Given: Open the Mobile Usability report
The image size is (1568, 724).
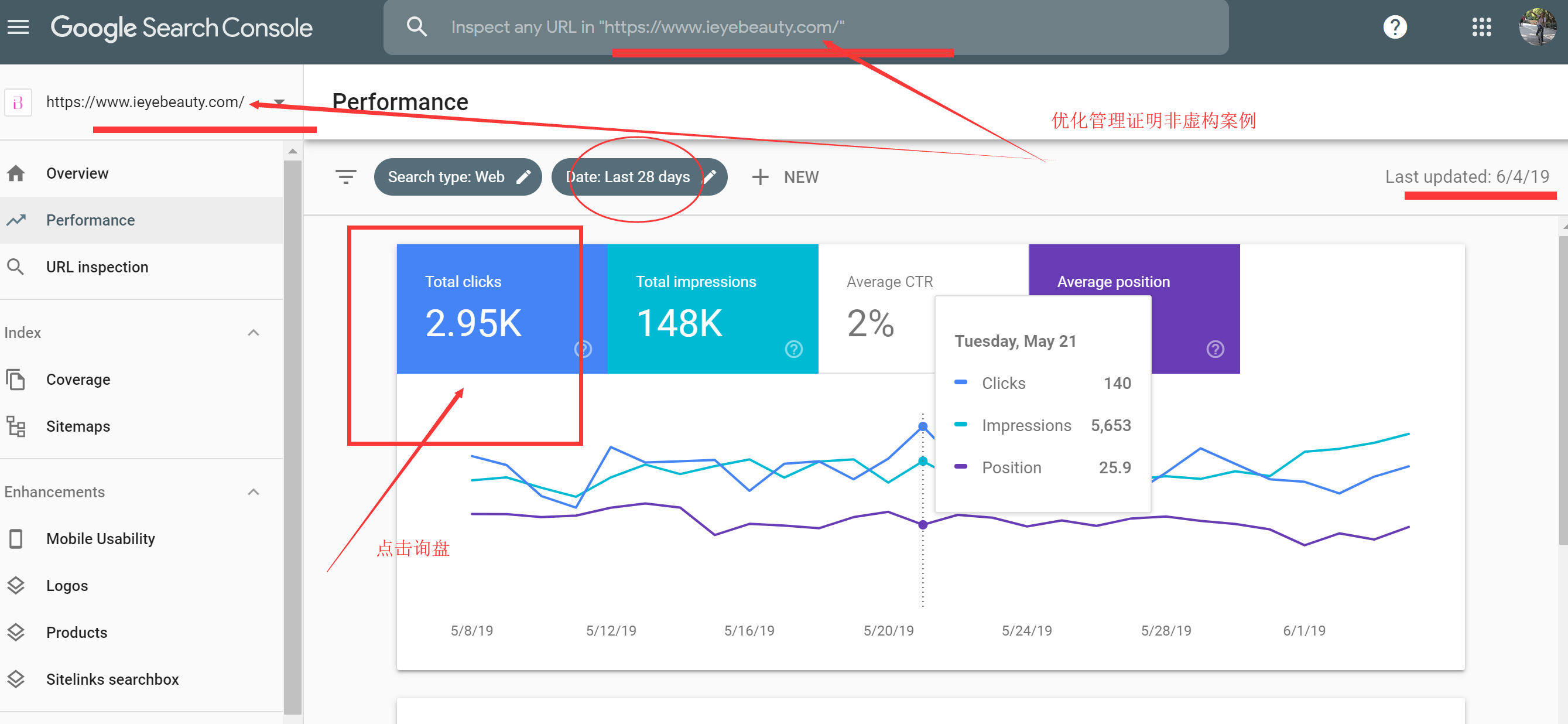Looking at the screenshot, I should pos(141,539).
